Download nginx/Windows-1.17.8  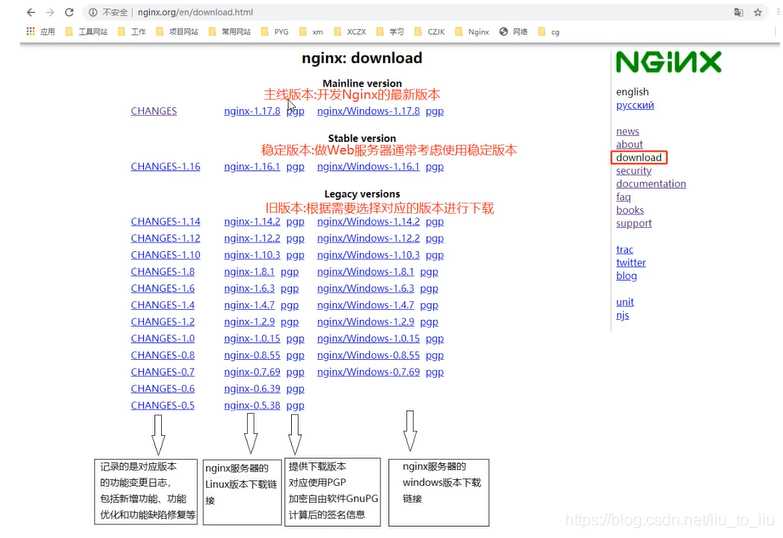tap(369, 111)
